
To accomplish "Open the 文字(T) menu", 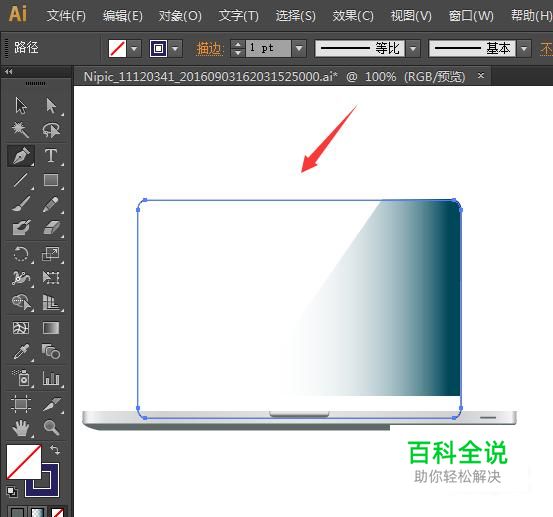I will (239, 16).
